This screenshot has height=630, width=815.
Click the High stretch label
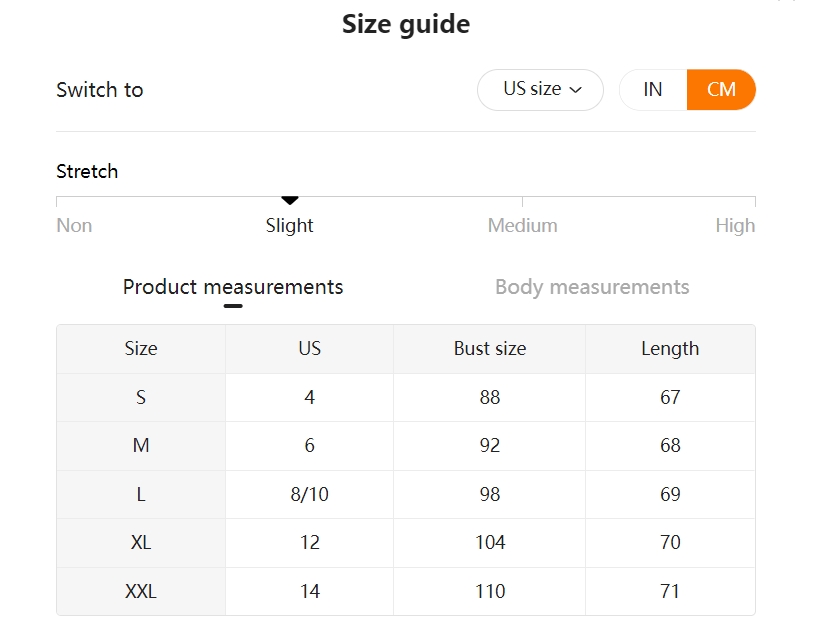point(735,226)
